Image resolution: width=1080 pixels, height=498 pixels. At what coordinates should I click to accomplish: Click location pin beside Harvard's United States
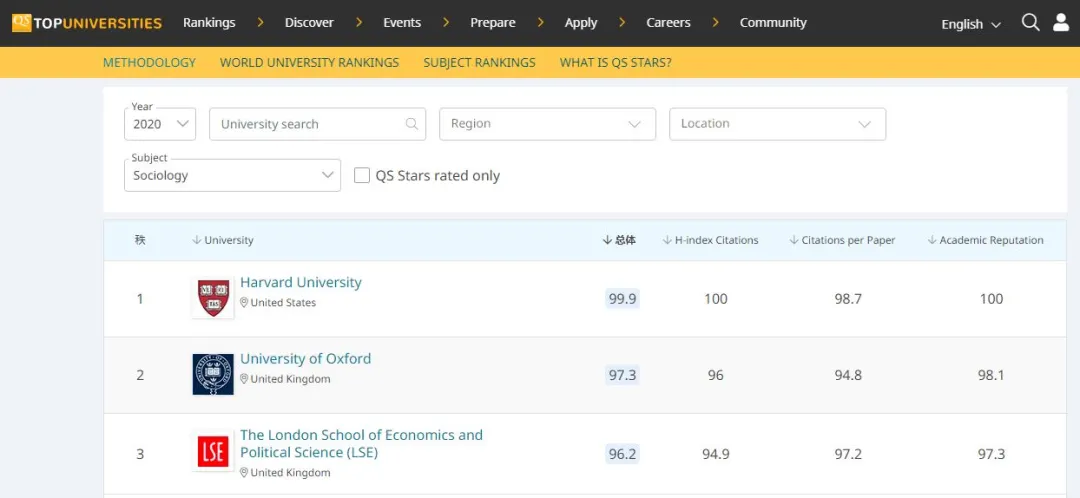pos(244,302)
